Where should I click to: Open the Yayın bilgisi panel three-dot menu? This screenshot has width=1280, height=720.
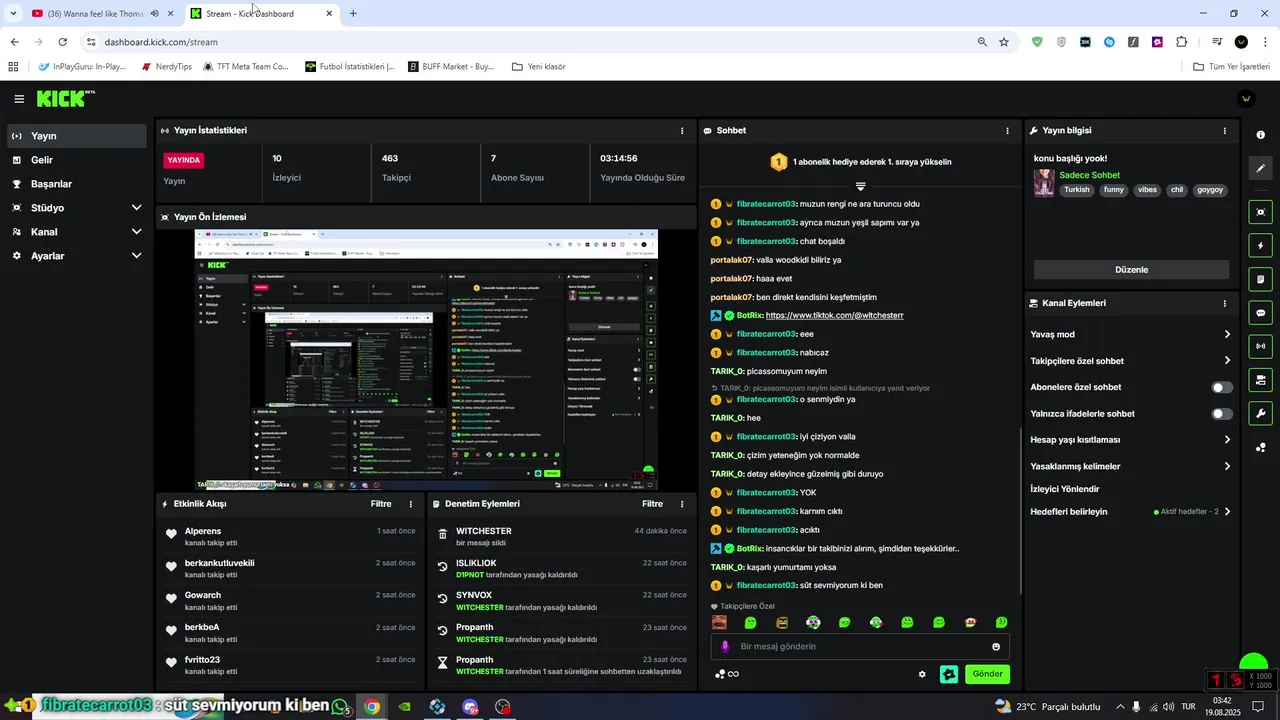pos(1224,131)
